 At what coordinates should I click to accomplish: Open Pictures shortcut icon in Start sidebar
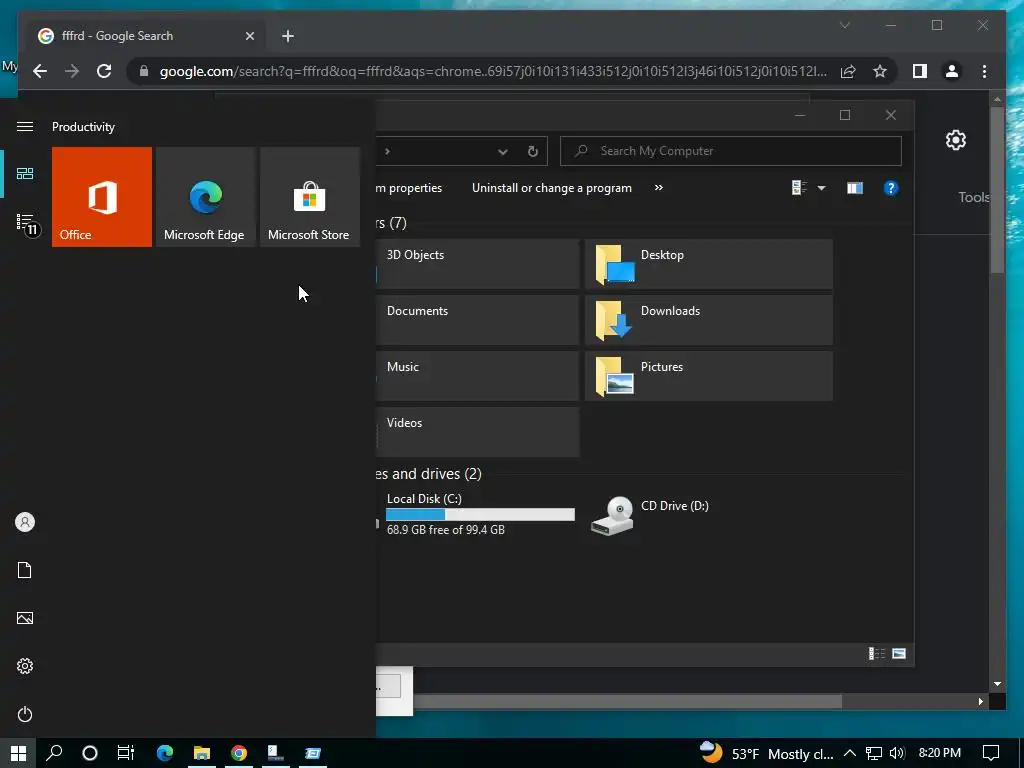25,618
